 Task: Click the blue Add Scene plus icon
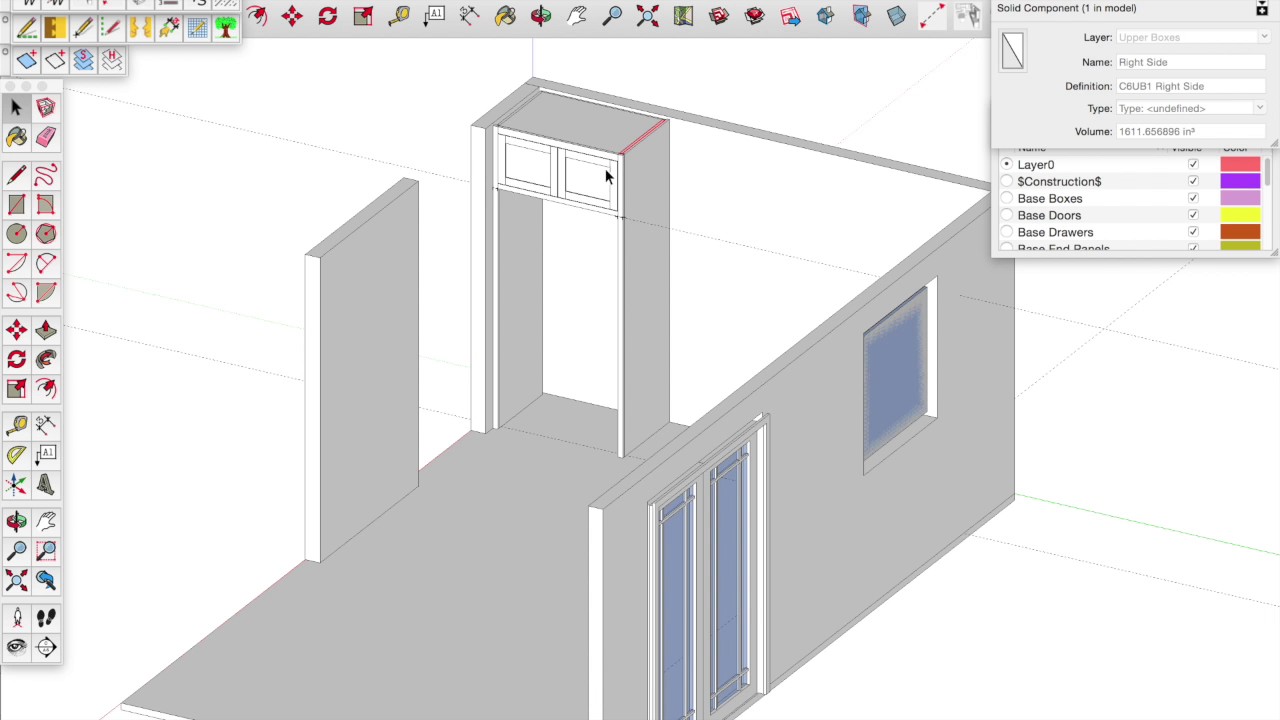coord(26,61)
